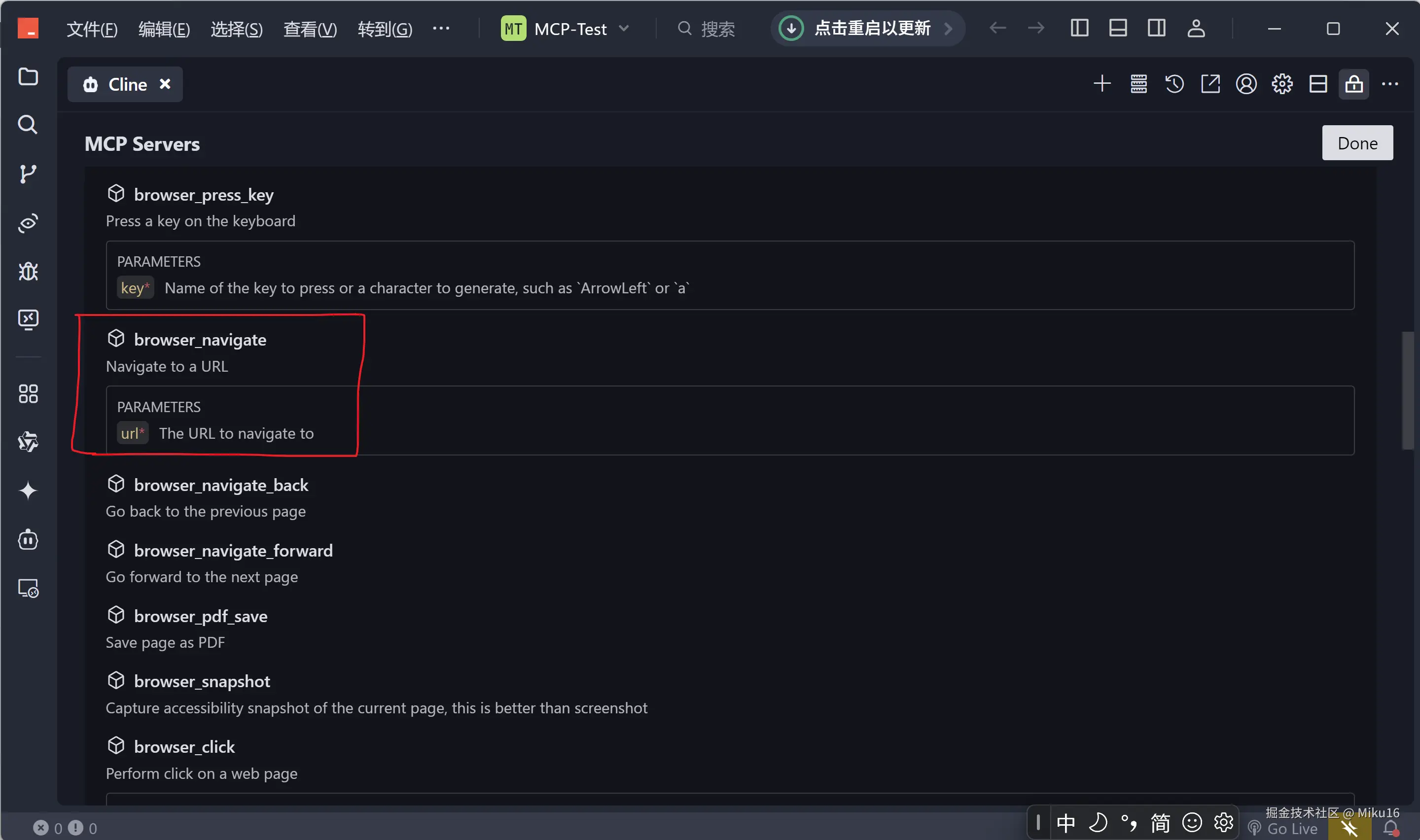Open the Run and Debug bug icon
The image size is (1420, 840).
[28, 271]
